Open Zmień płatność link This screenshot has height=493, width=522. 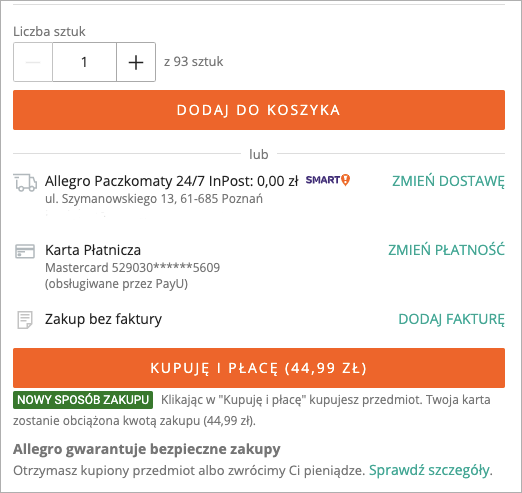[446, 250]
